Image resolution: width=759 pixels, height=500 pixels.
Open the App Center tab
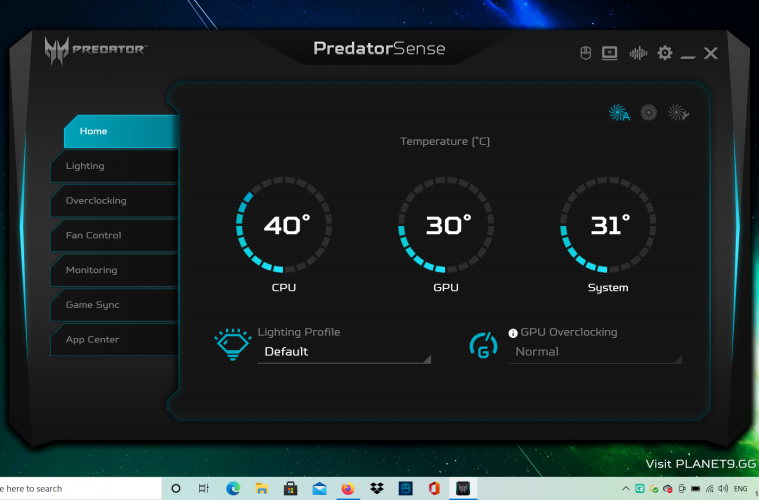115,340
